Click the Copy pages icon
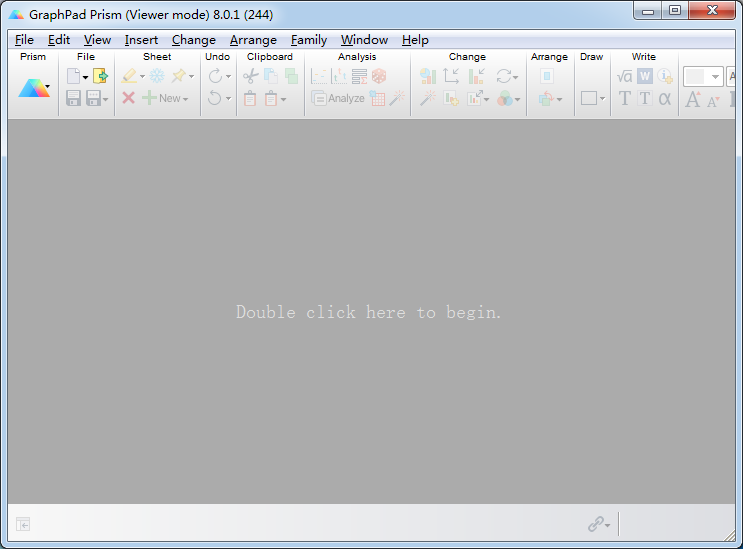Screen dimensions: 743x549 point(271,76)
